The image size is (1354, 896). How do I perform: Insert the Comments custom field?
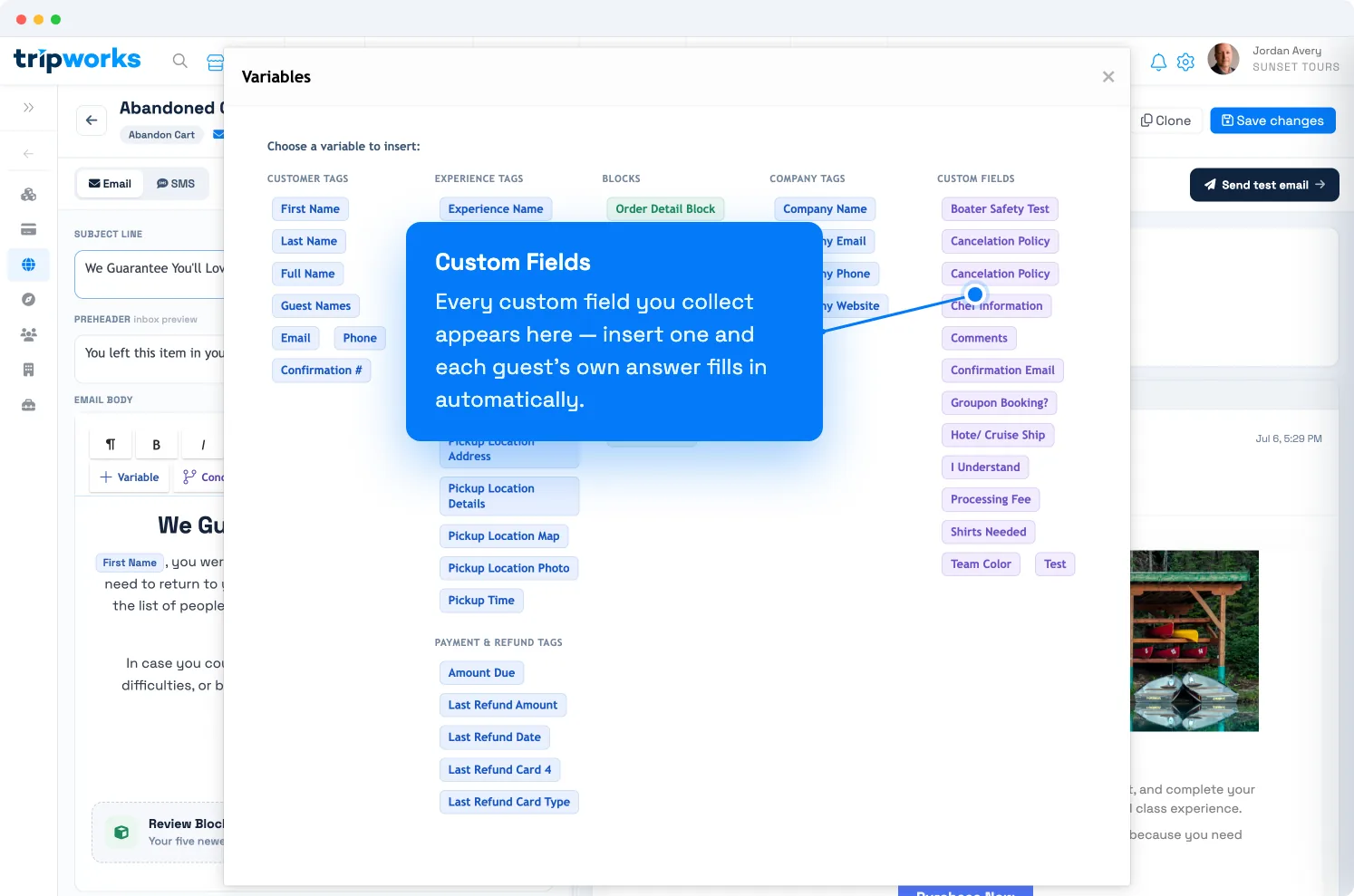coord(979,338)
